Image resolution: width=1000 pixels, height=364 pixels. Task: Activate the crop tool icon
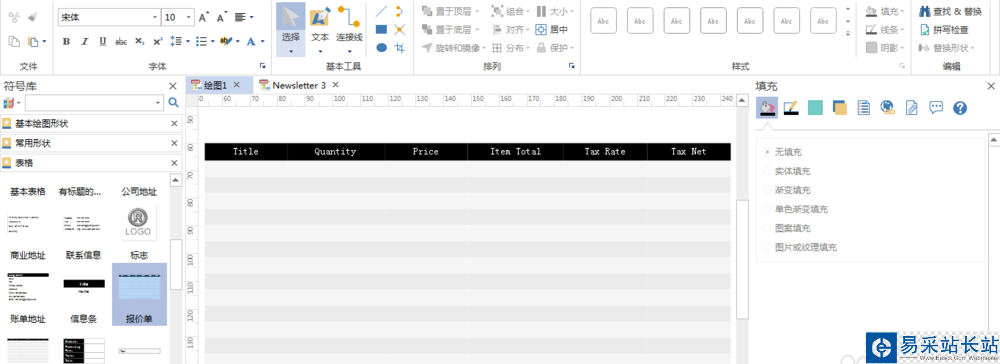point(400,48)
